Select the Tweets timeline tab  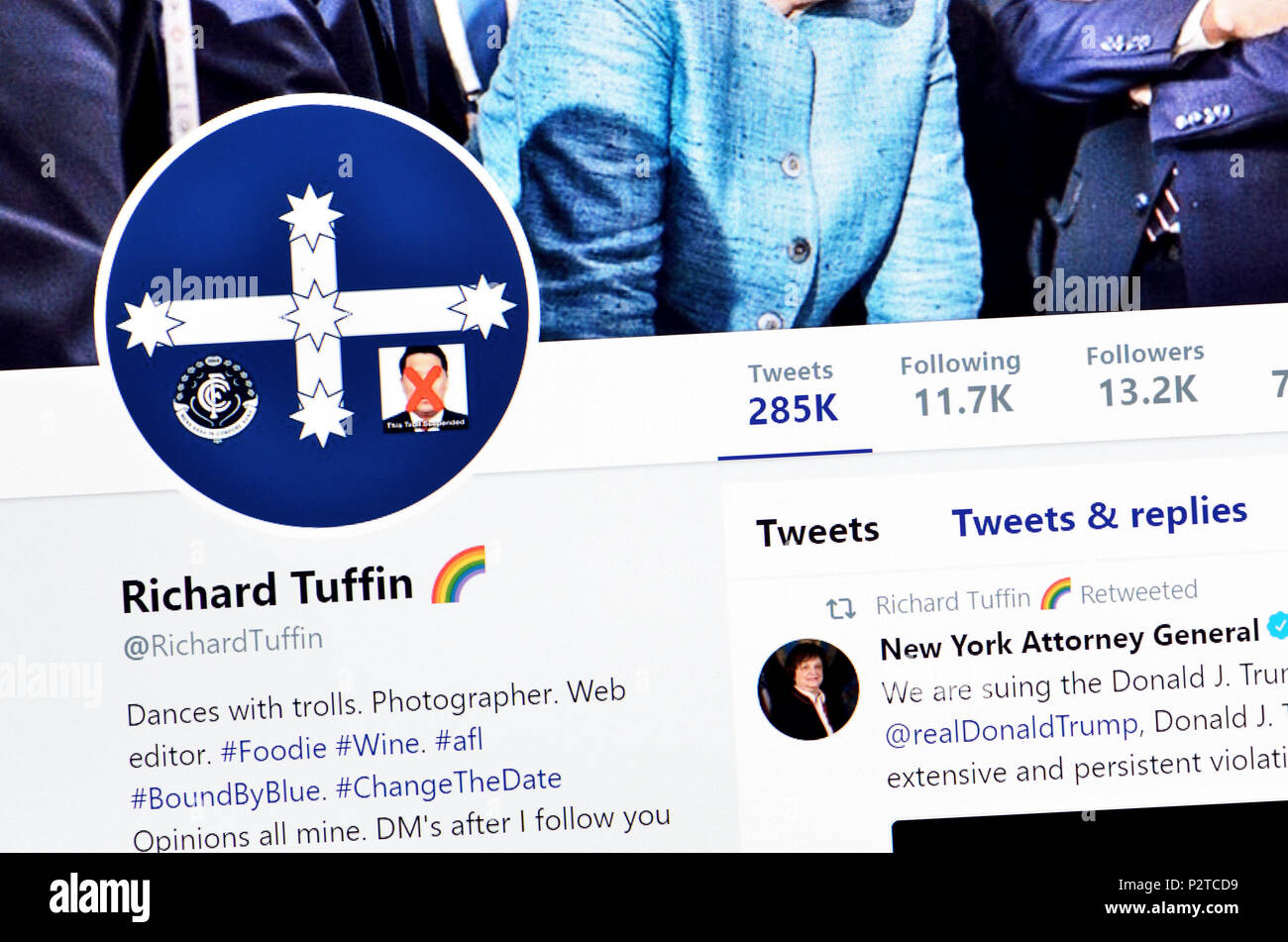[817, 531]
